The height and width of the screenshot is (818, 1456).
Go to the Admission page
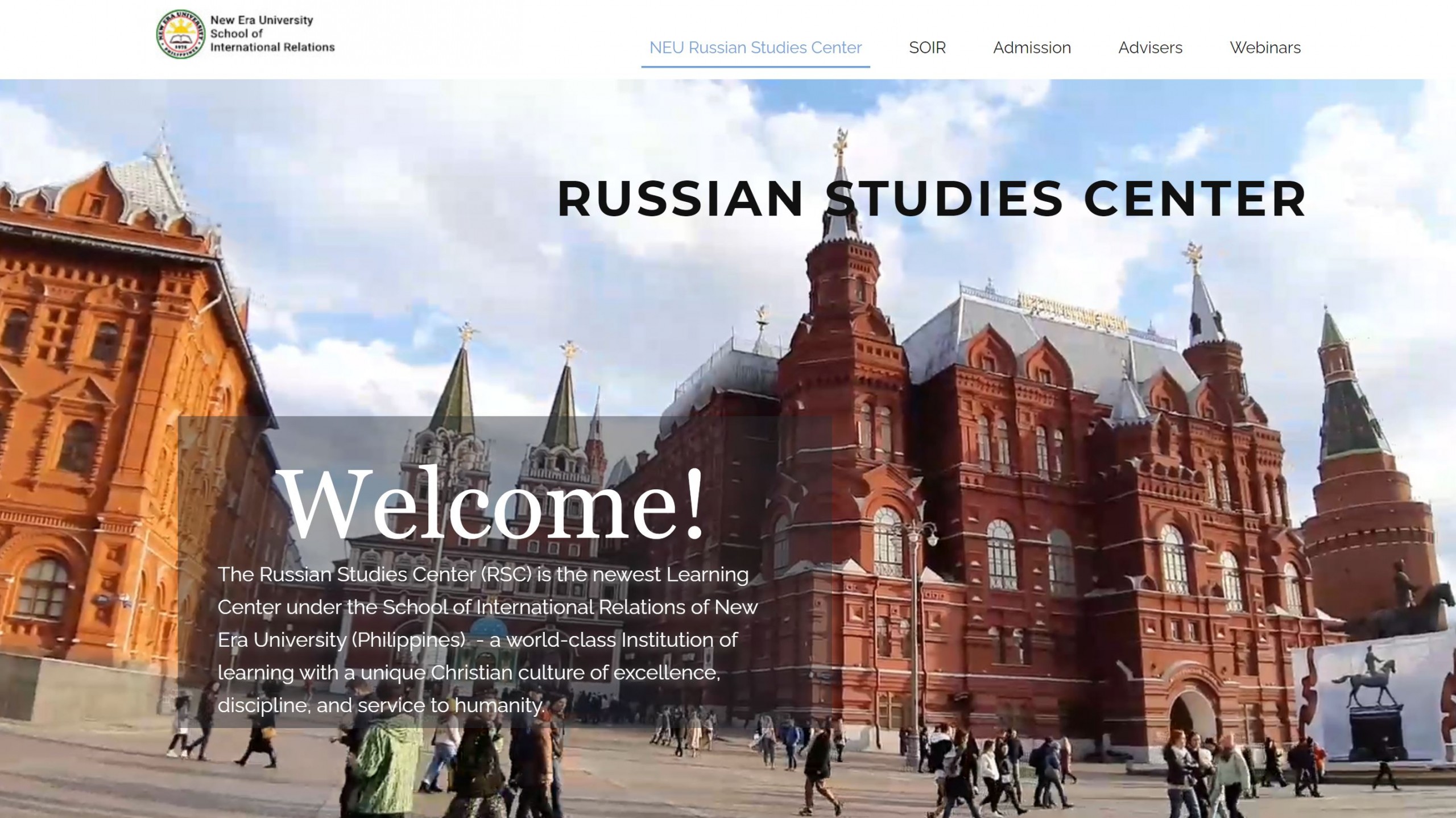click(1032, 47)
